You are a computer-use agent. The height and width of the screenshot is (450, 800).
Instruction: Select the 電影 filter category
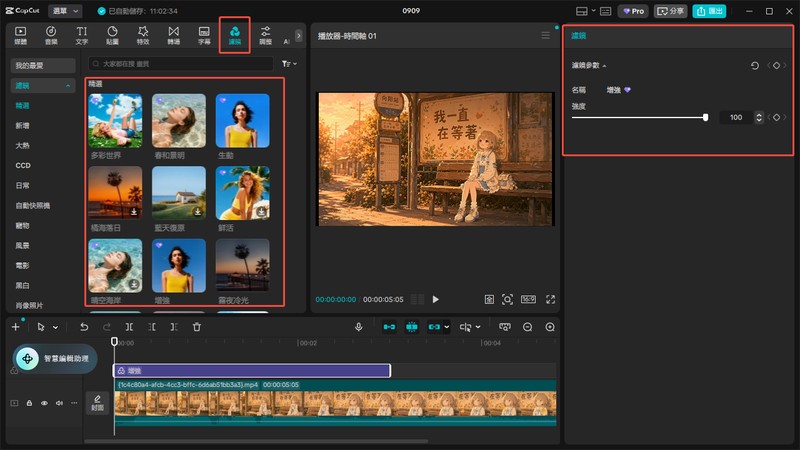(x=22, y=265)
